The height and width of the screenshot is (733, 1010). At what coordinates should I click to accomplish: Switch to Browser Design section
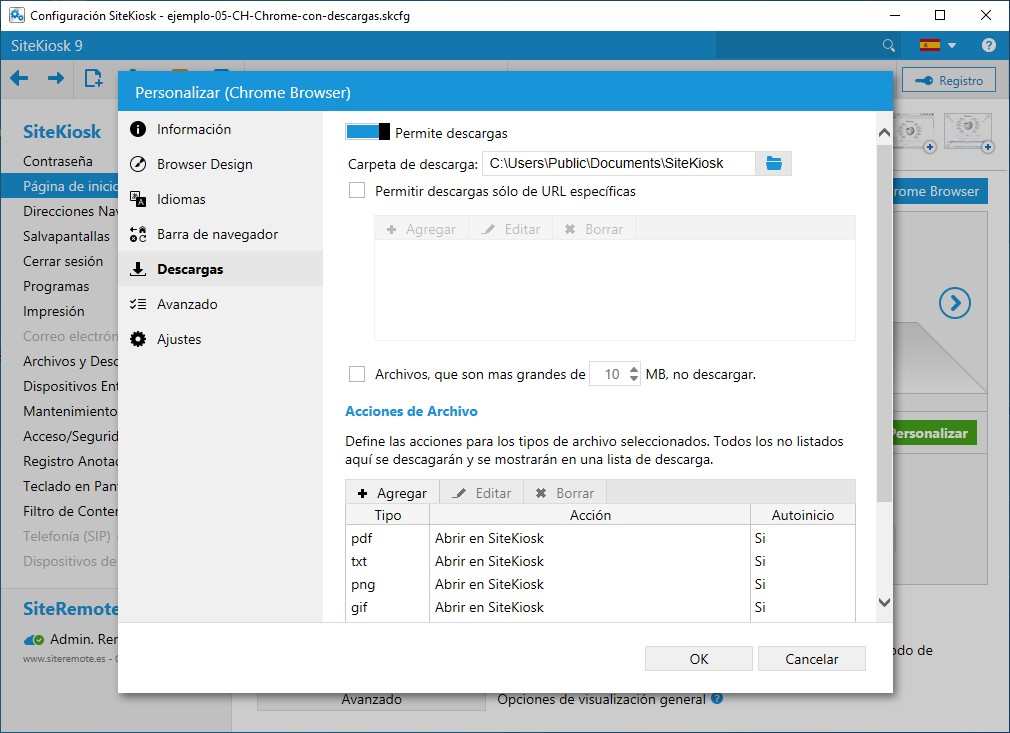click(204, 164)
